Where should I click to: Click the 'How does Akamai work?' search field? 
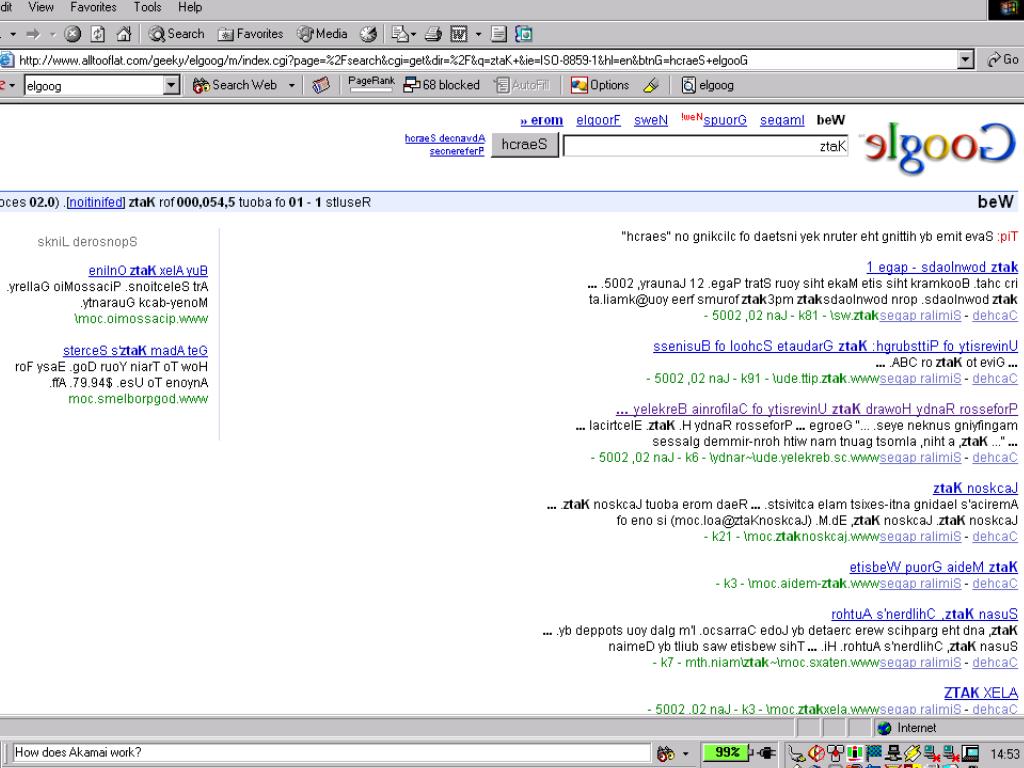point(330,752)
